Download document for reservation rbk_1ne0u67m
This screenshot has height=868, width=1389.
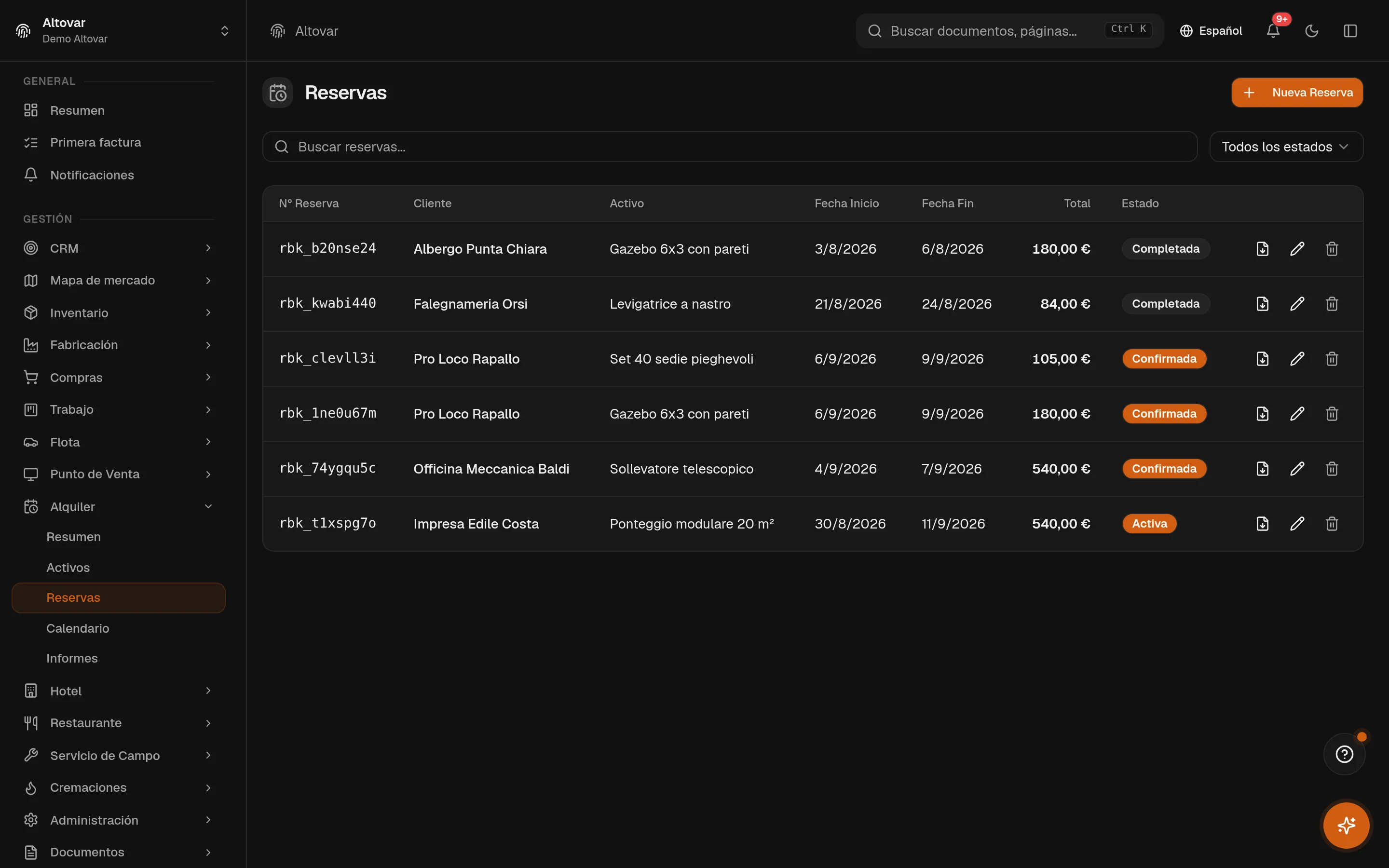click(1262, 414)
